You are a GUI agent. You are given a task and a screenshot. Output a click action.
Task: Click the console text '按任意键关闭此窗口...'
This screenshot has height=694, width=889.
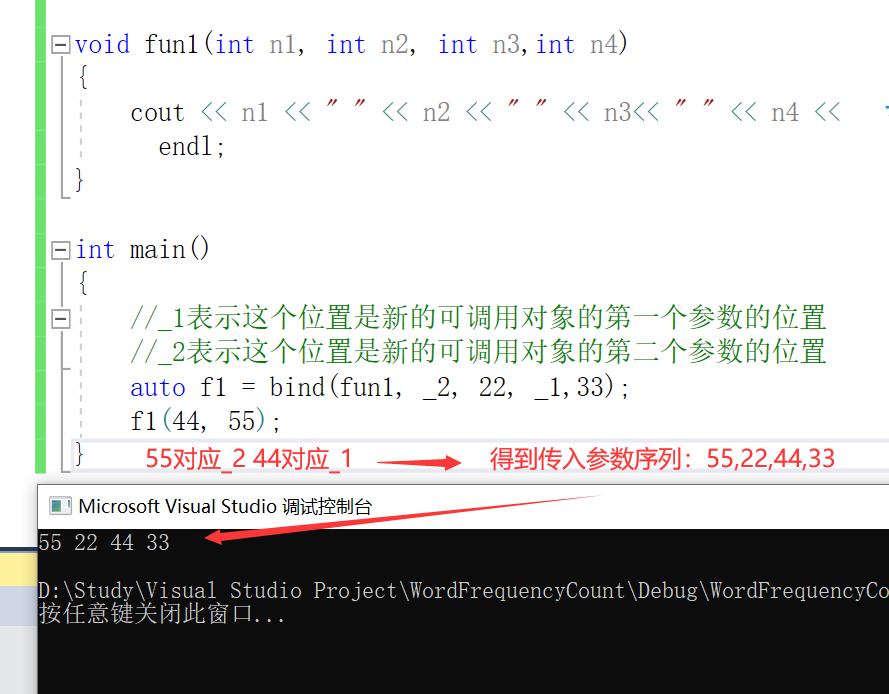(162, 614)
